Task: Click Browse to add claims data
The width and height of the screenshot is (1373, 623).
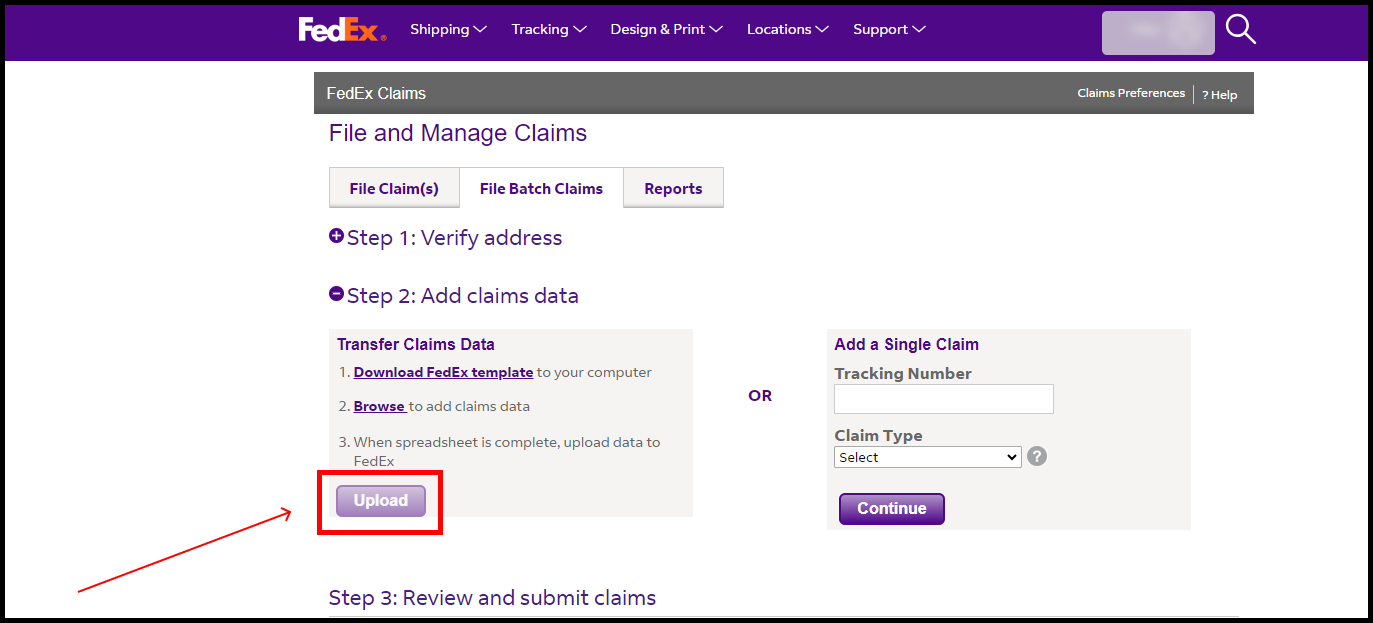Action: (379, 406)
